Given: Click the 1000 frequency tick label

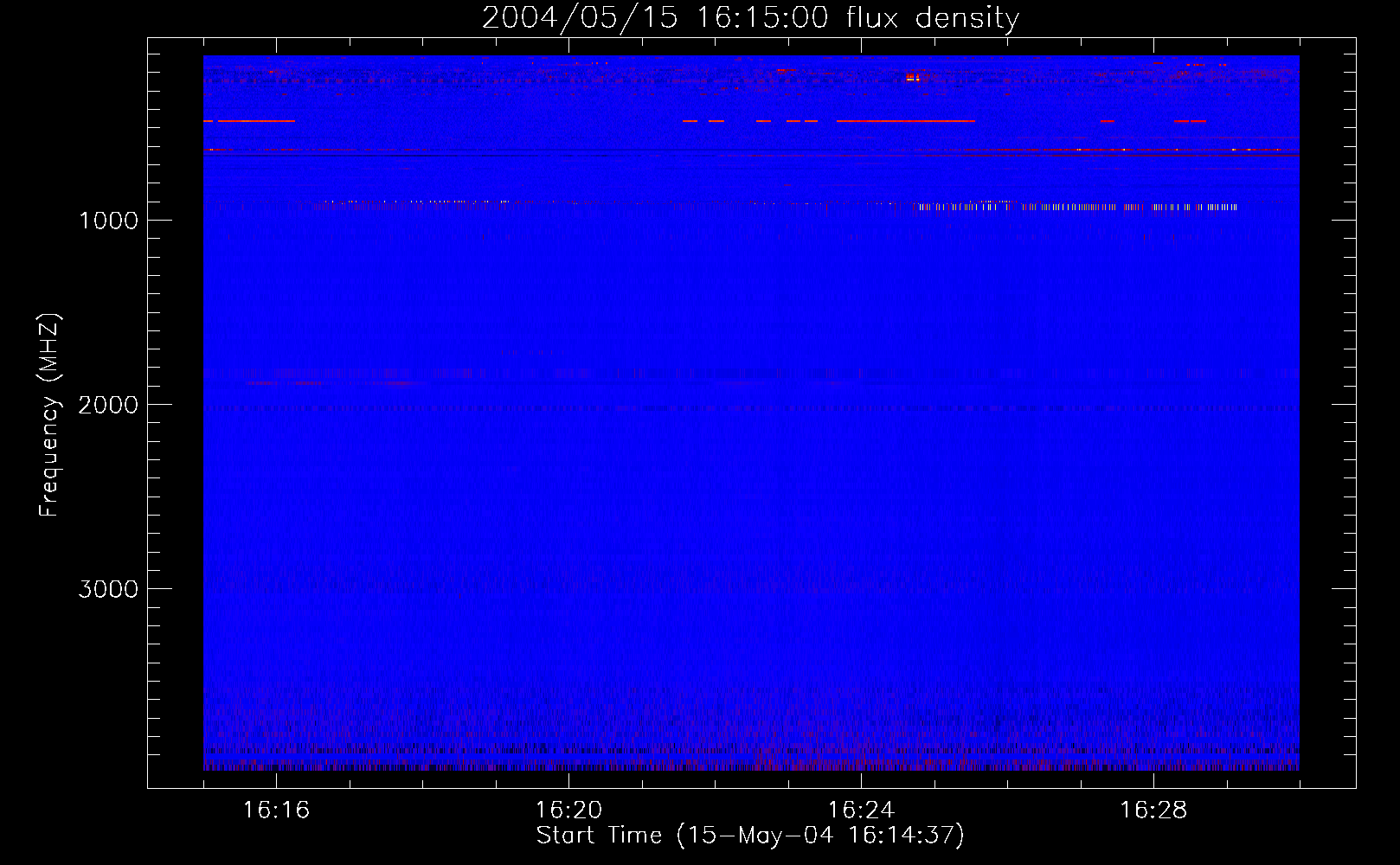Looking at the screenshot, I should click(108, 221).
